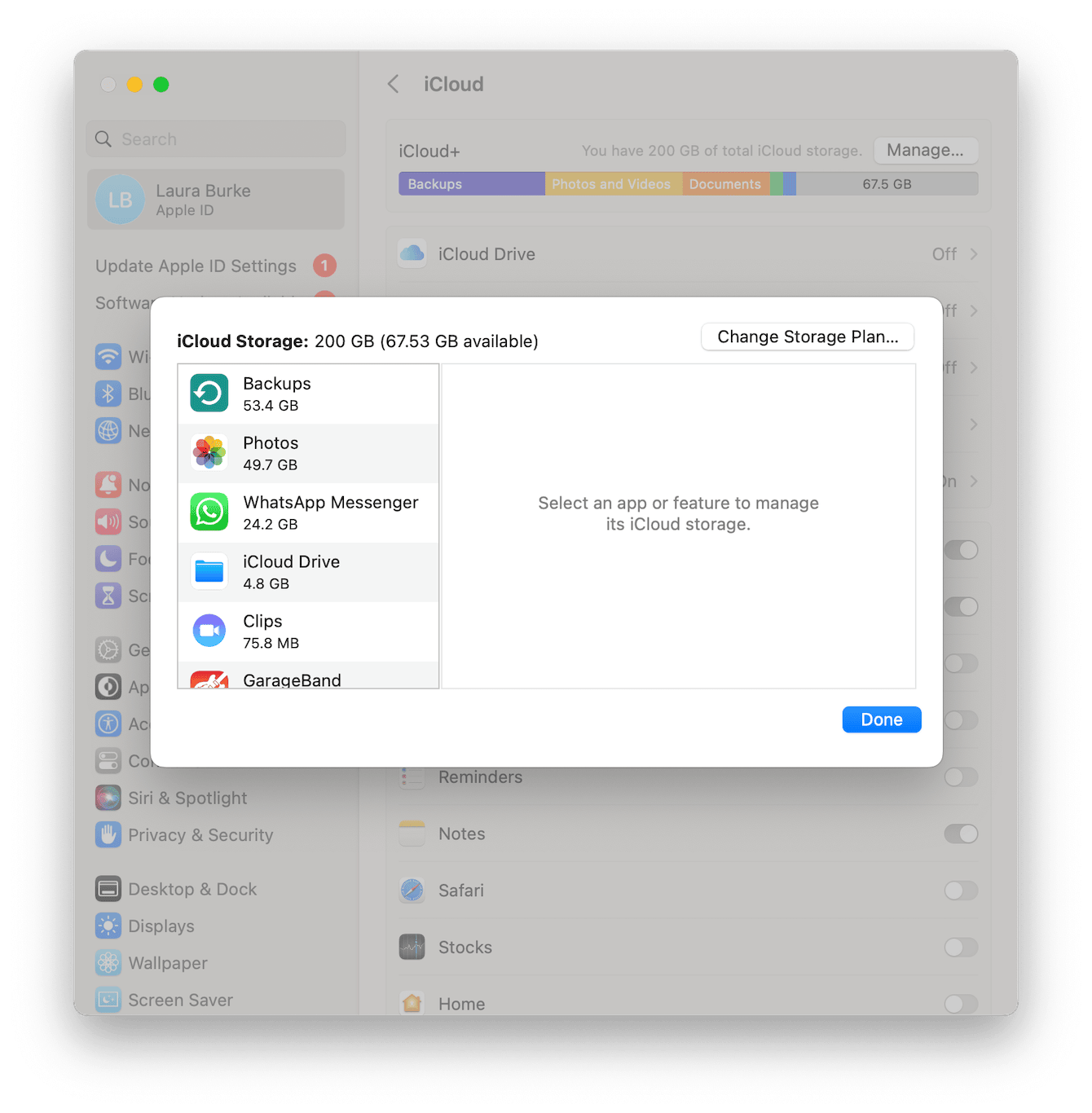
Task: Click Change Storage Plan button
Action: click(808, 337)
